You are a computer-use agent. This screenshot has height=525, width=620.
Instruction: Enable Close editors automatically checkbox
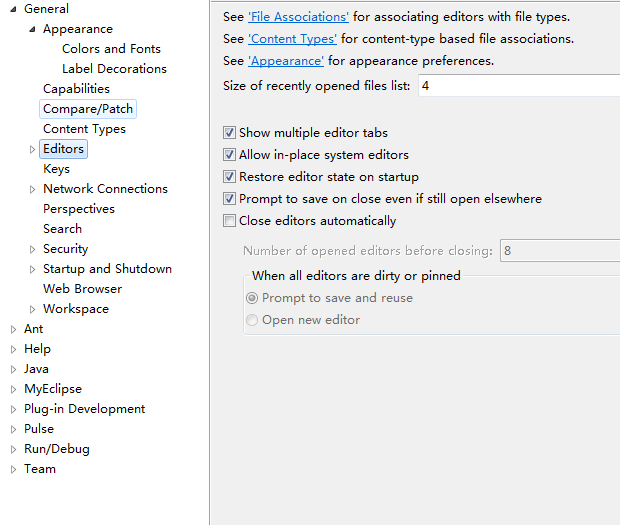[x=230, y=221]
